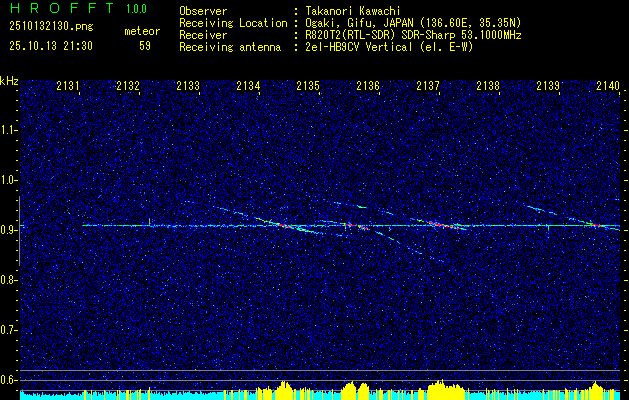The width and height of the screenshot is (629, 400).
Task: Click the 2el-HB9CV Vertical antenna text
Action: point(390,47)
